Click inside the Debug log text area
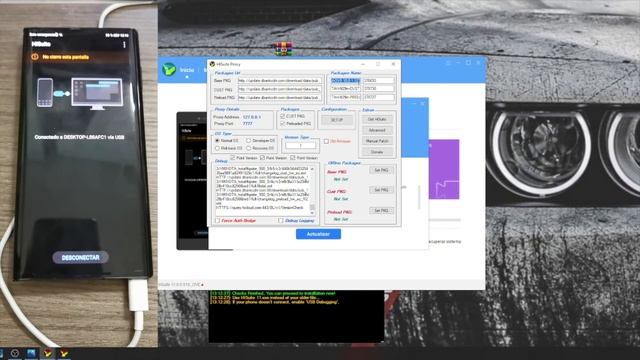 [262, 190]
